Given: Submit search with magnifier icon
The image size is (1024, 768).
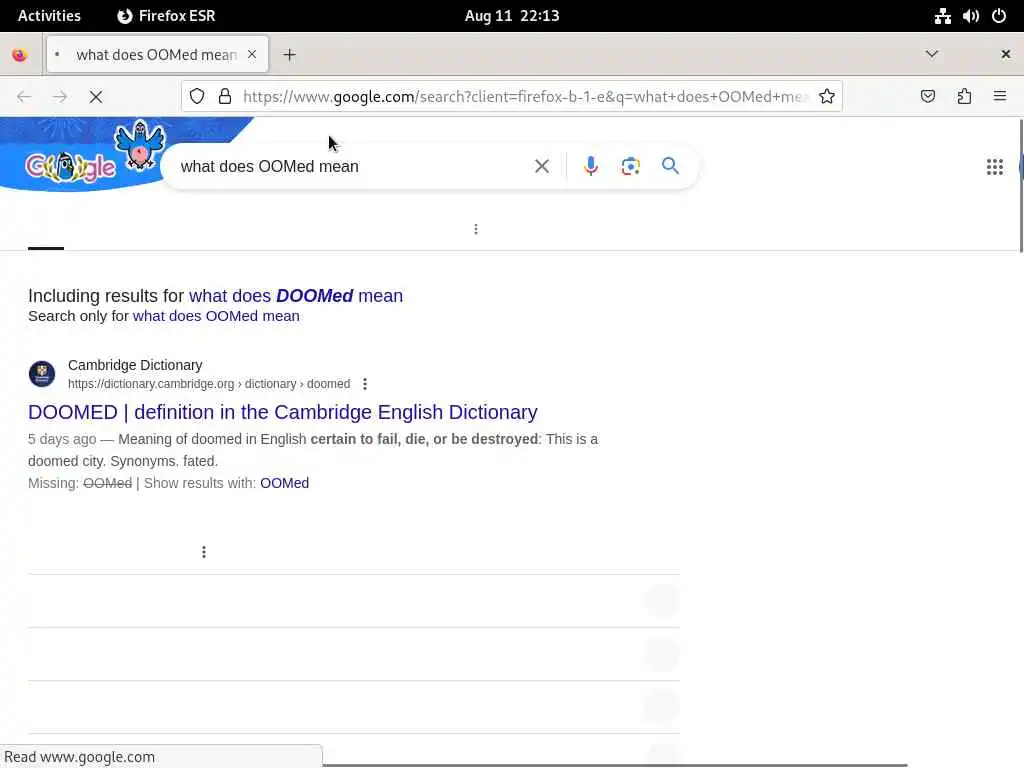Looking at the screenshot, I should tap(670, 166).
